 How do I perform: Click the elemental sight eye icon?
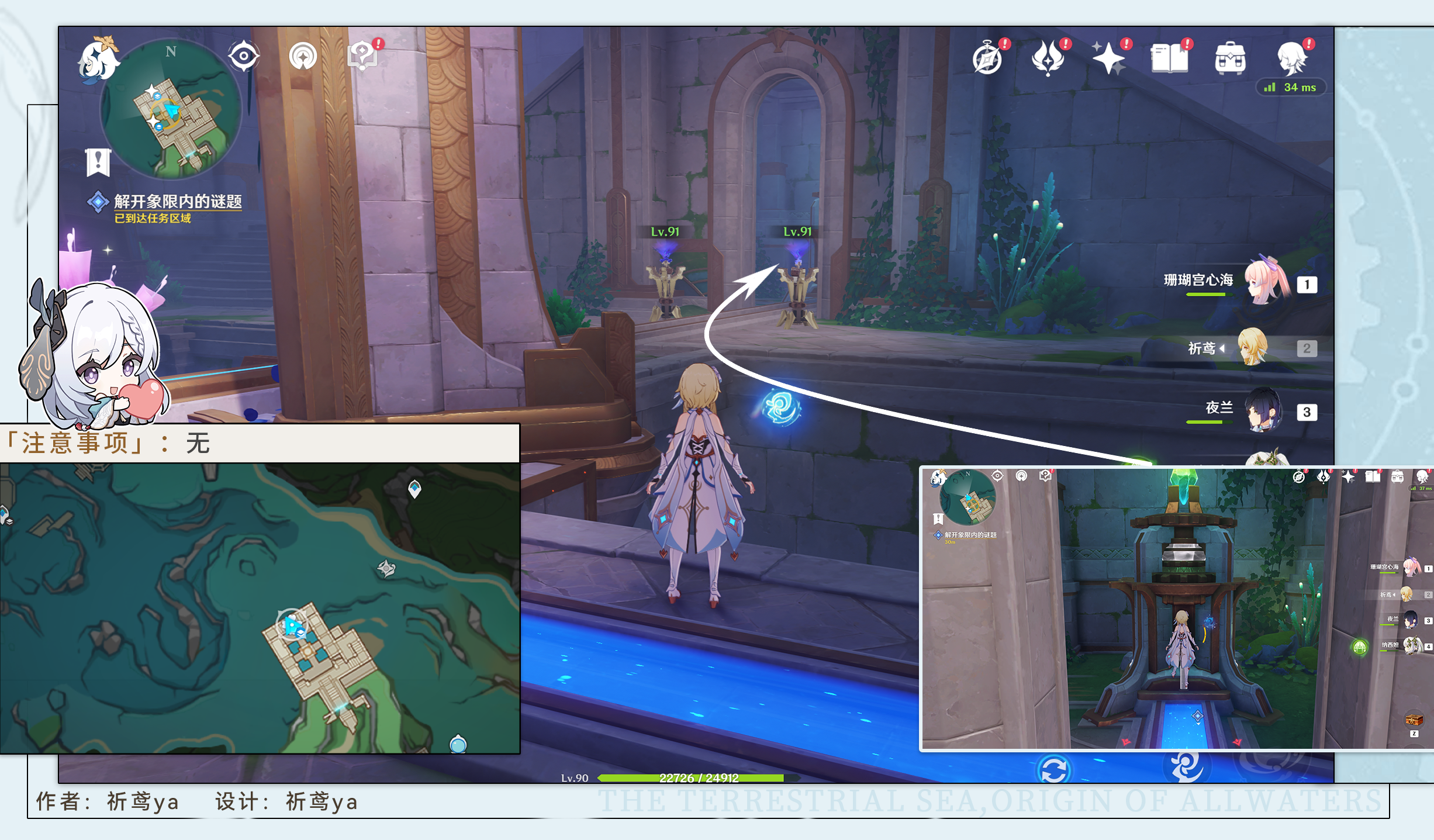click(x=244, y=57)
